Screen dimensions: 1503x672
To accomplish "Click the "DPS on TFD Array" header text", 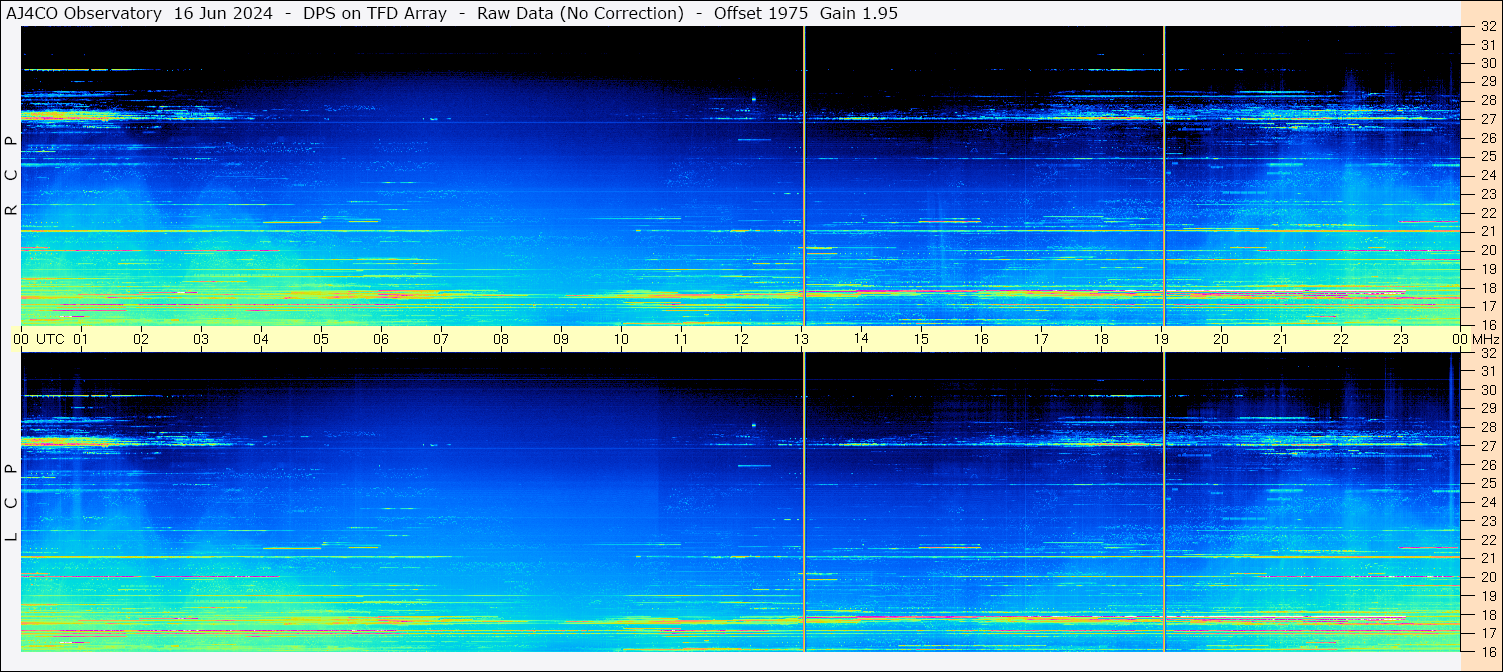I will point(375,13).
